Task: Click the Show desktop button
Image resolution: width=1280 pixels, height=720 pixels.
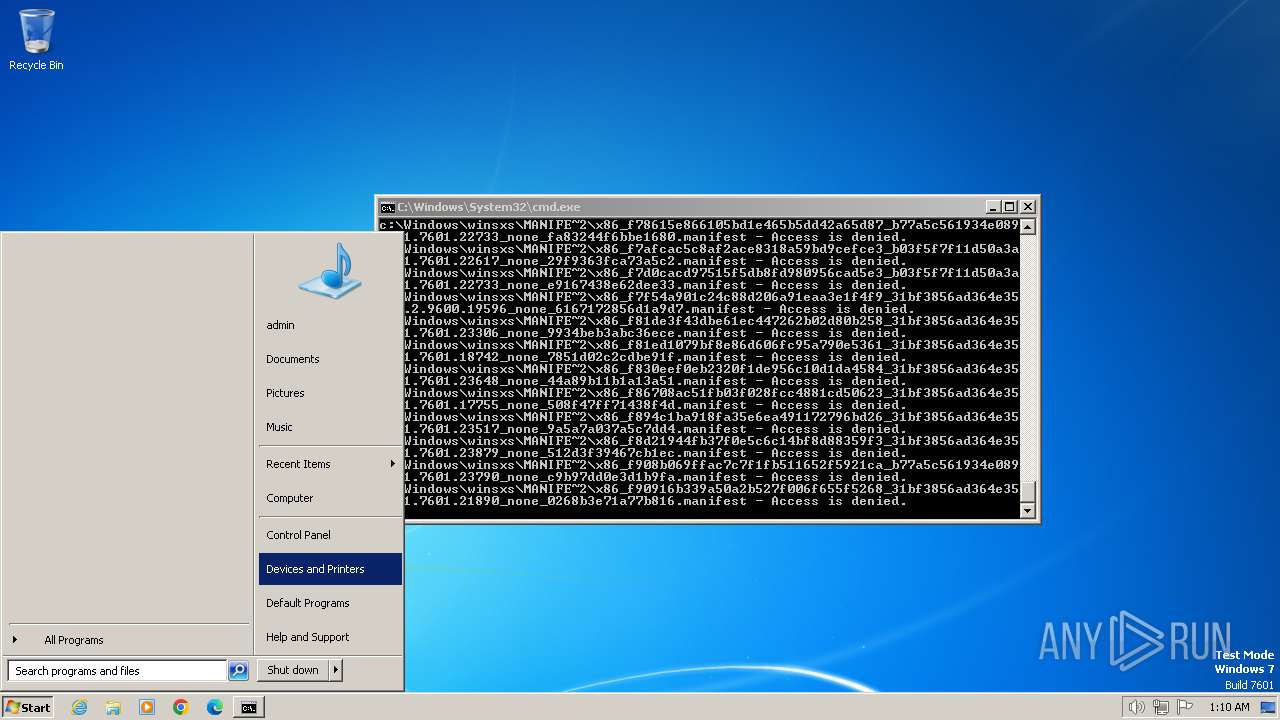Action: tap(1268, 707)
